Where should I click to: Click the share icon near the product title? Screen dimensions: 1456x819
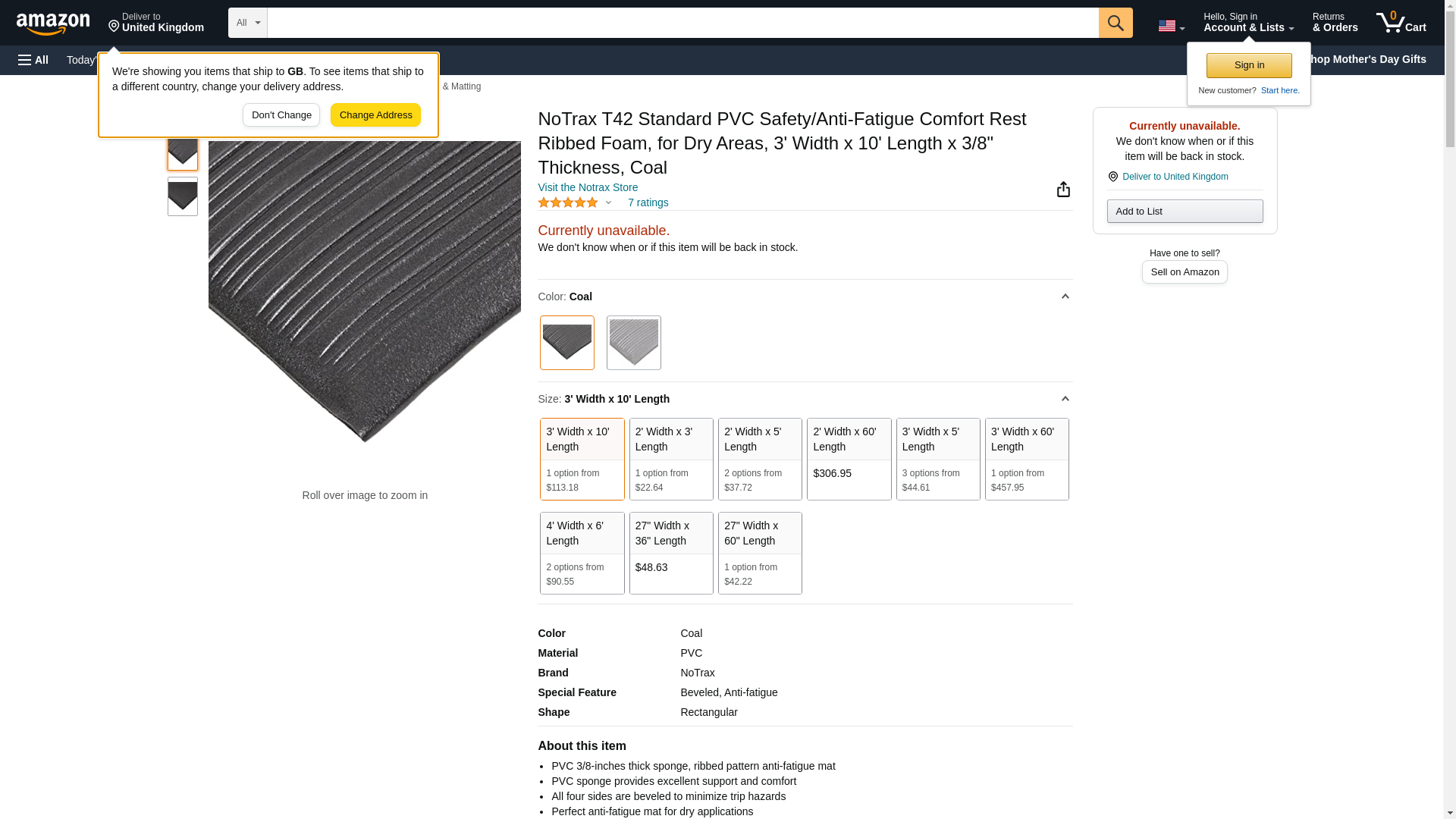[x=1063, y=190]
